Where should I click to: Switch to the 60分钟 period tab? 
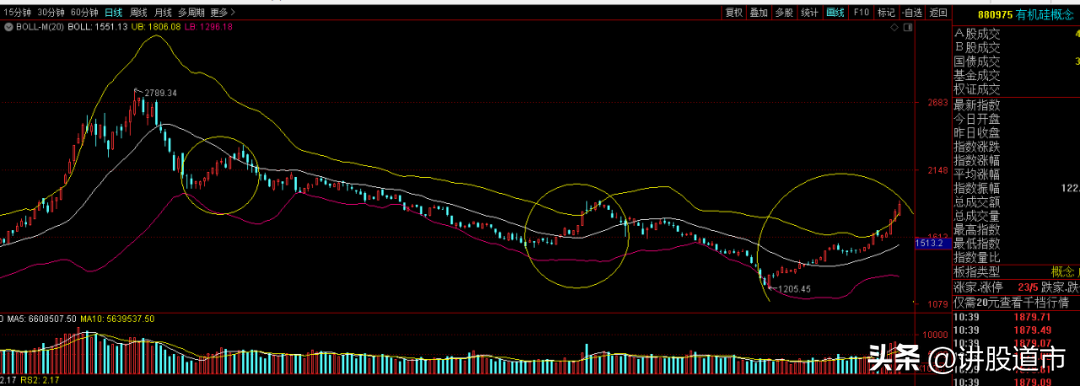pos(85,12)
